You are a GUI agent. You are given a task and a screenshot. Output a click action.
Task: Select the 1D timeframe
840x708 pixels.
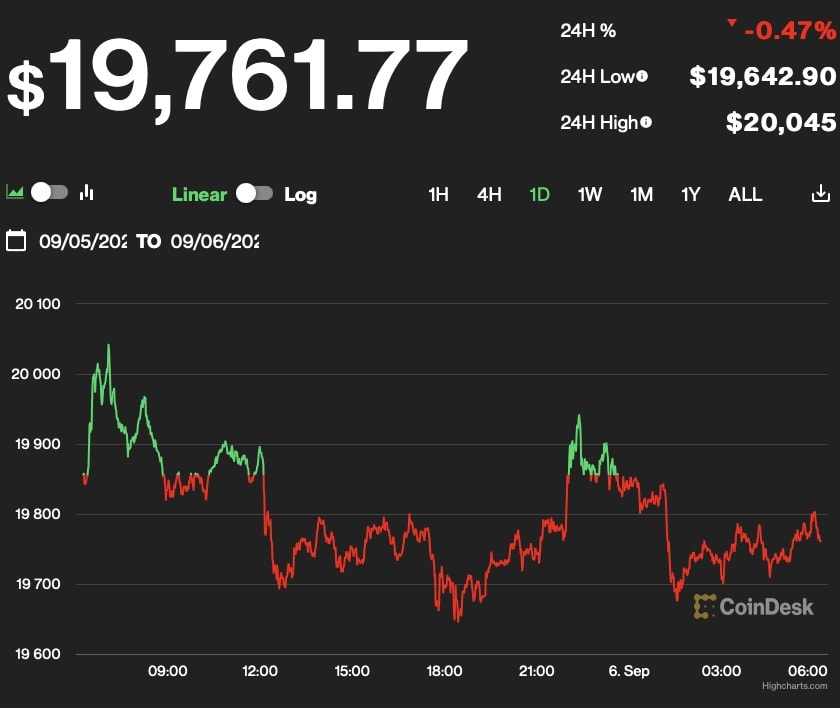pyautogui.click(x=539, y=194)
